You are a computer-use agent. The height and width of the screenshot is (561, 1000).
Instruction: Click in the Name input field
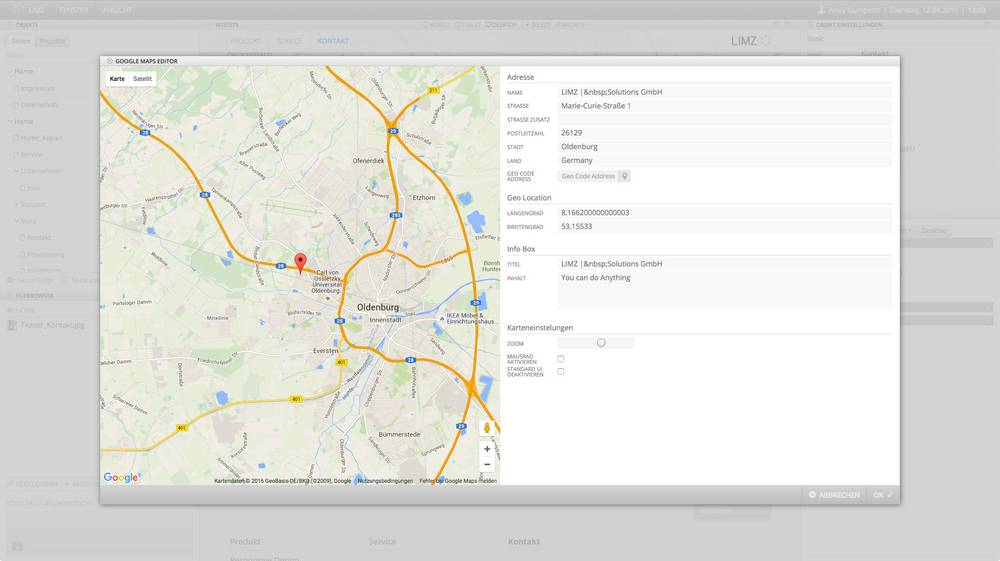tap(725, 92)
